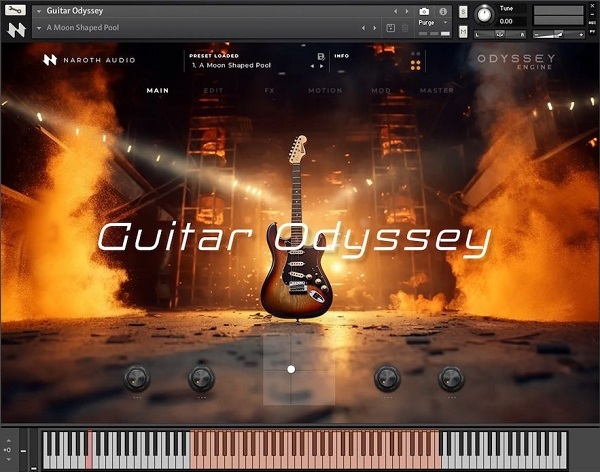Mute the instrument with the M button
This screenshot has height=472, width=600.
(x=463, y=32)
